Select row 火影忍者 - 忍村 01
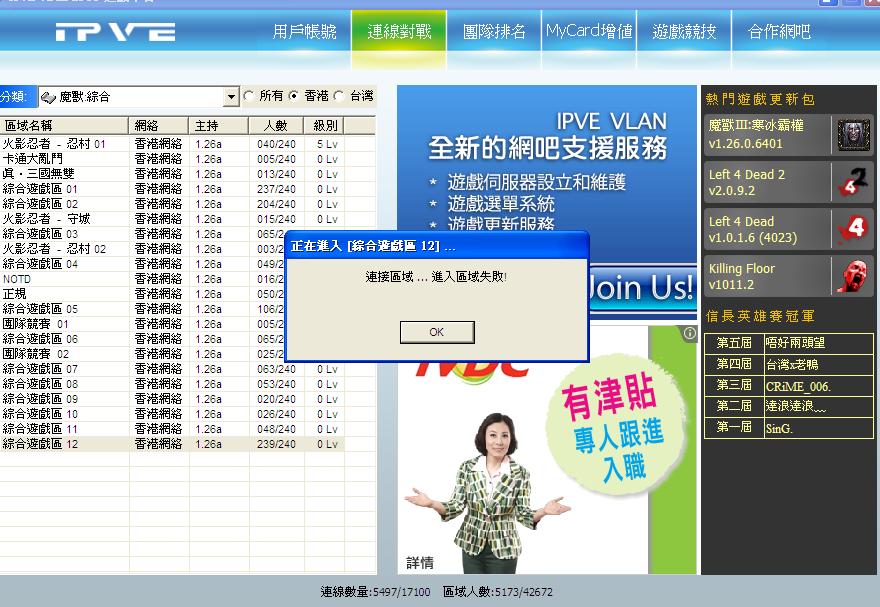Image resolution: width=880 pixels, height=607 pixels. [172, 144]
